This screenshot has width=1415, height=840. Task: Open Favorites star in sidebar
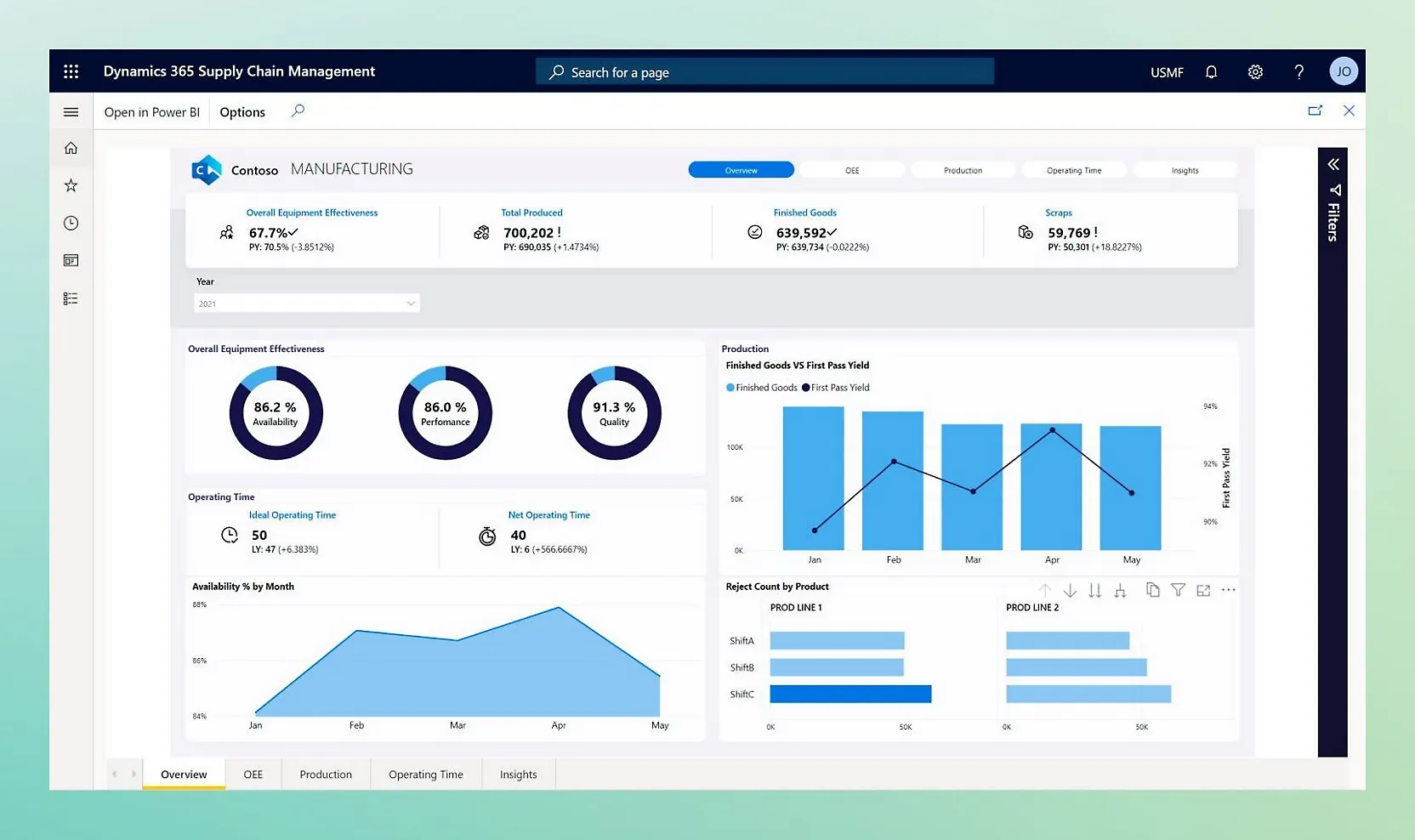pyautogui.click(x=71, y=185)
